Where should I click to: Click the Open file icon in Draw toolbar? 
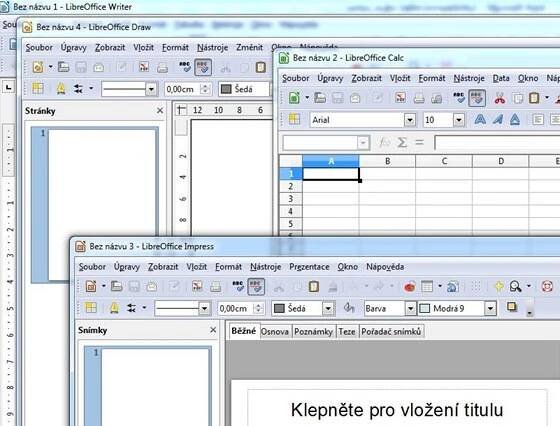point(64,67)
